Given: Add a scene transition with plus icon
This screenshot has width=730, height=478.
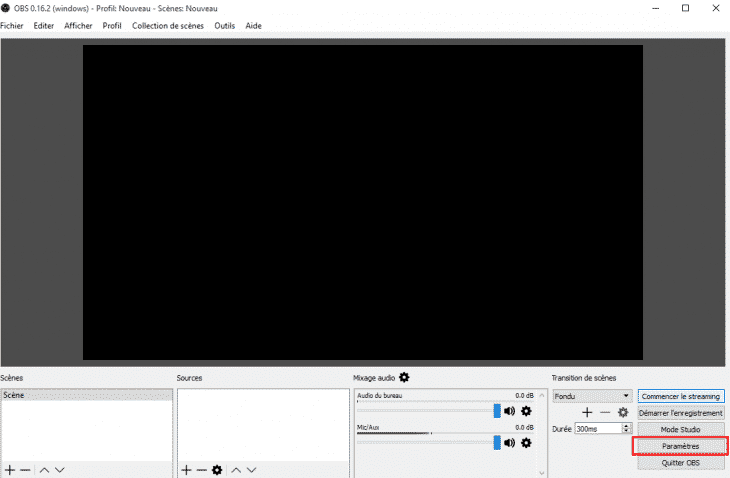Looking at the screenshot, I should tap(587, 412).
